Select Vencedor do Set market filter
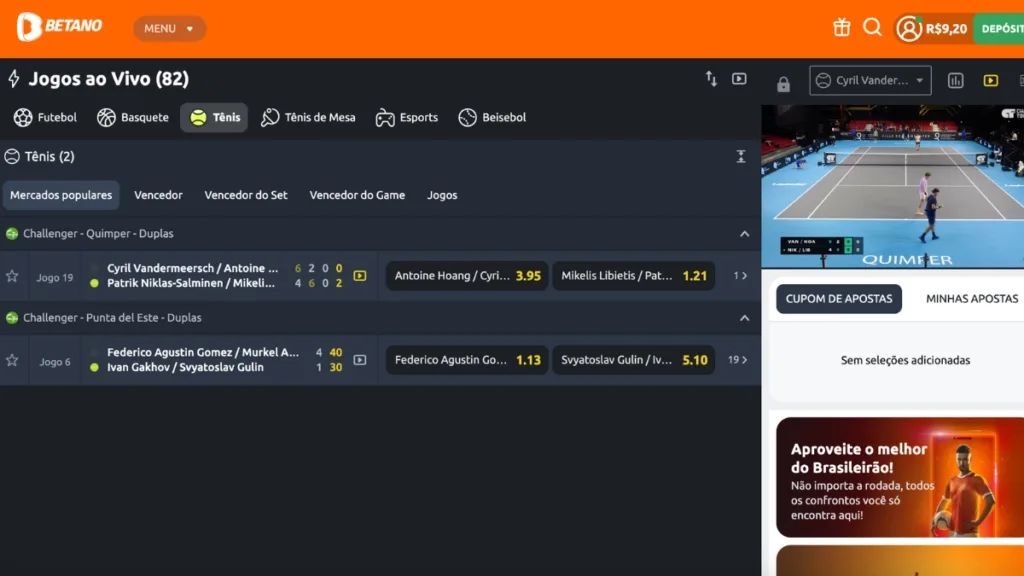 [246, 195]
